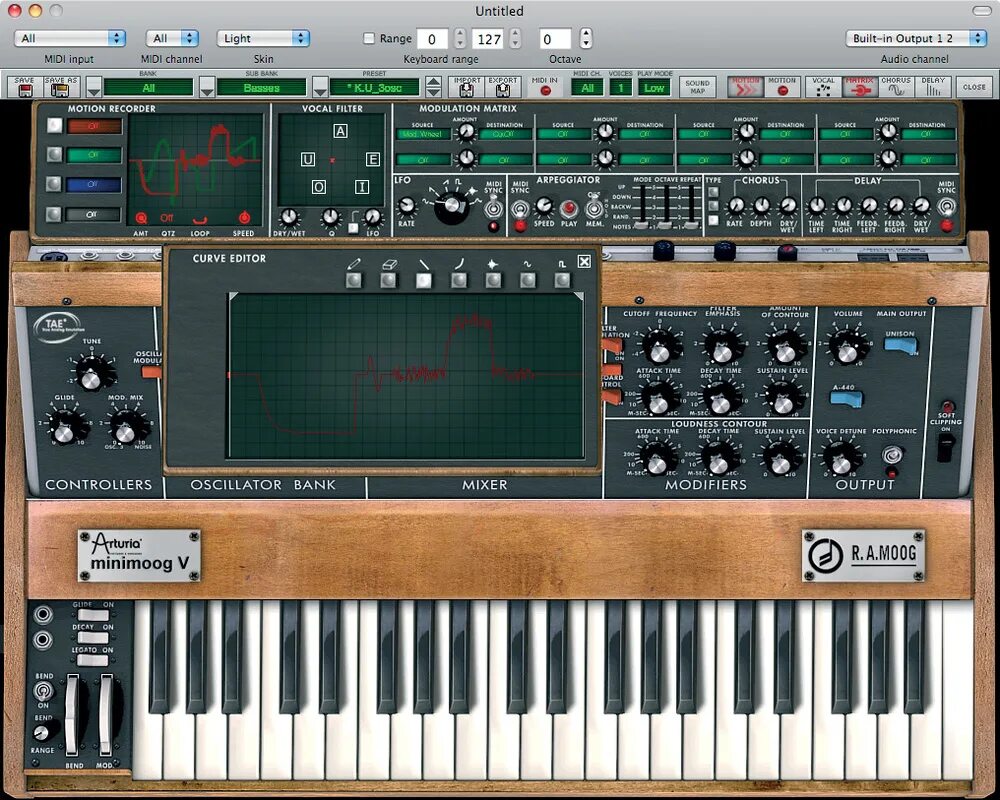Click the Save As floppy icon
Viewport: 1000px width, 800px height.
pyautogui.click(x=61, y=86)
